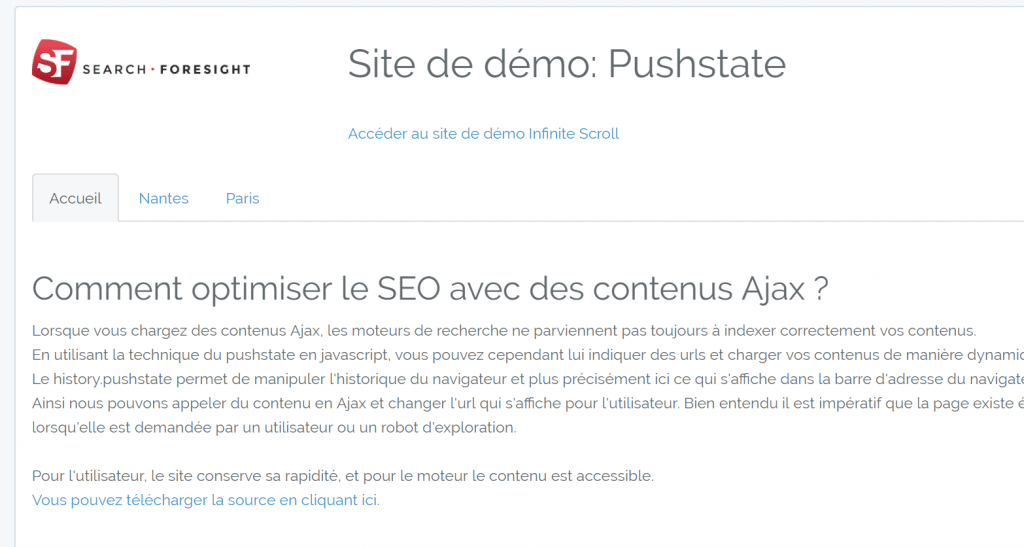Click the line starting En utilisant la technique
This screenshot has width=1024, height=547.
coord(528,355)
